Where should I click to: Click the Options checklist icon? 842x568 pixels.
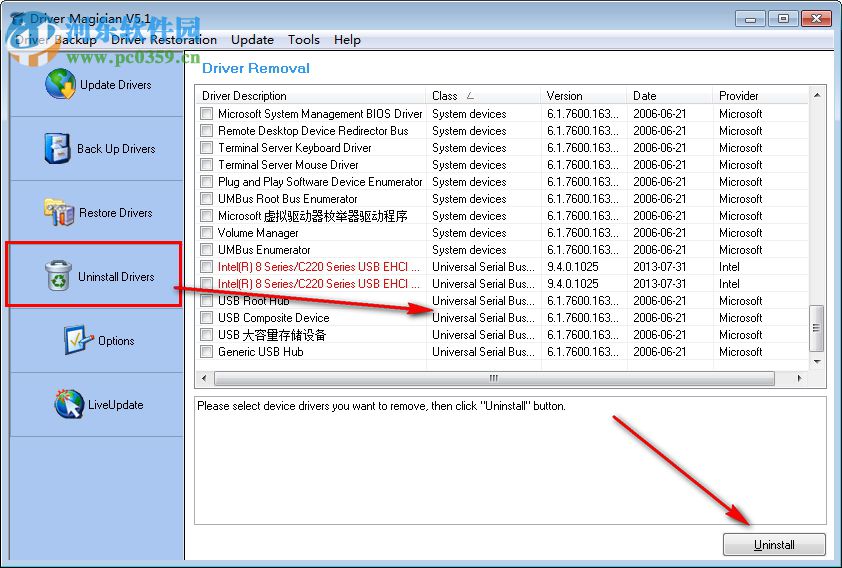pyautogui.click(x=78, y=340)
